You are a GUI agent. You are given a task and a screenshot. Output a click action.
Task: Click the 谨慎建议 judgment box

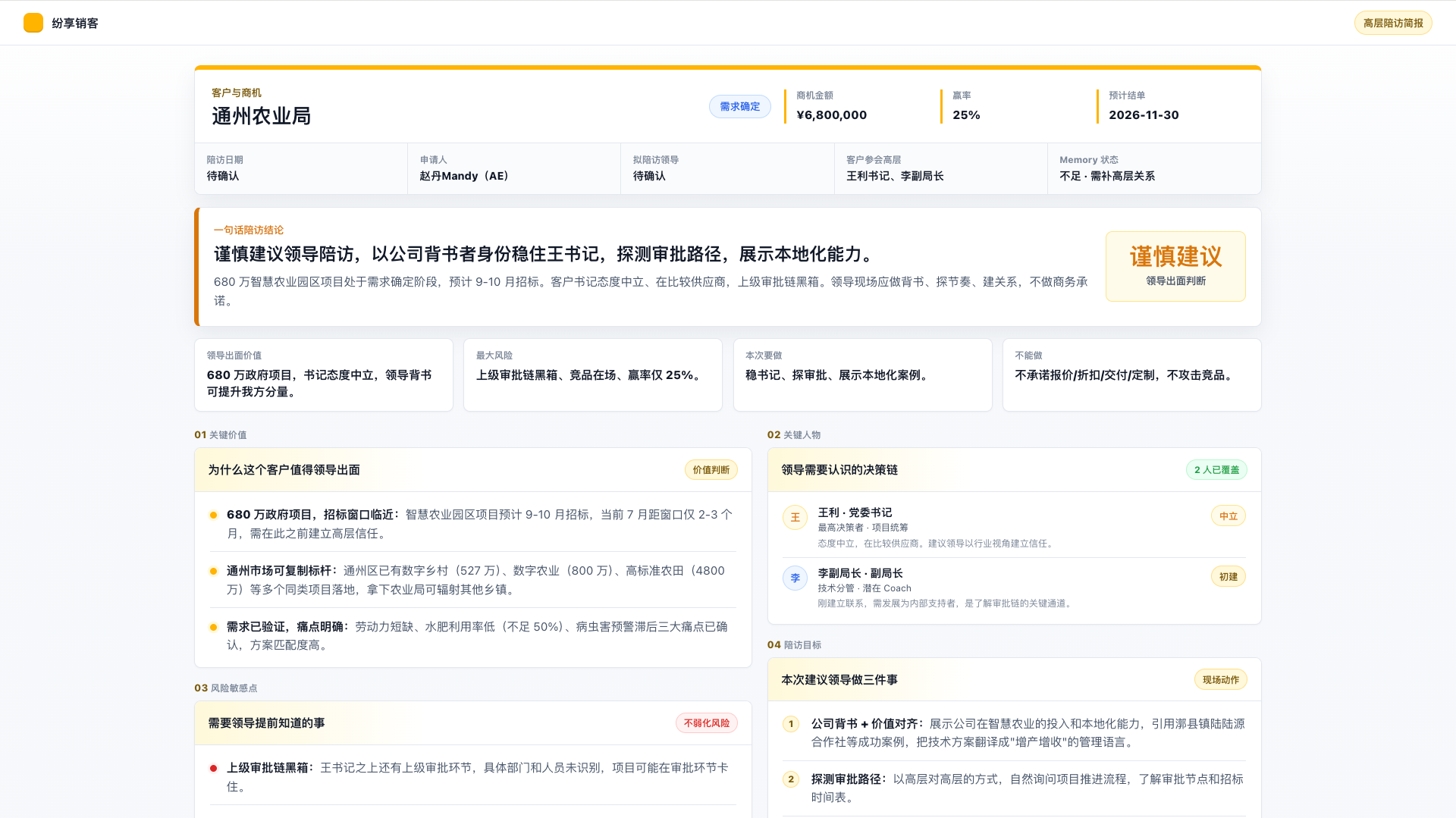click(1175, 266)
